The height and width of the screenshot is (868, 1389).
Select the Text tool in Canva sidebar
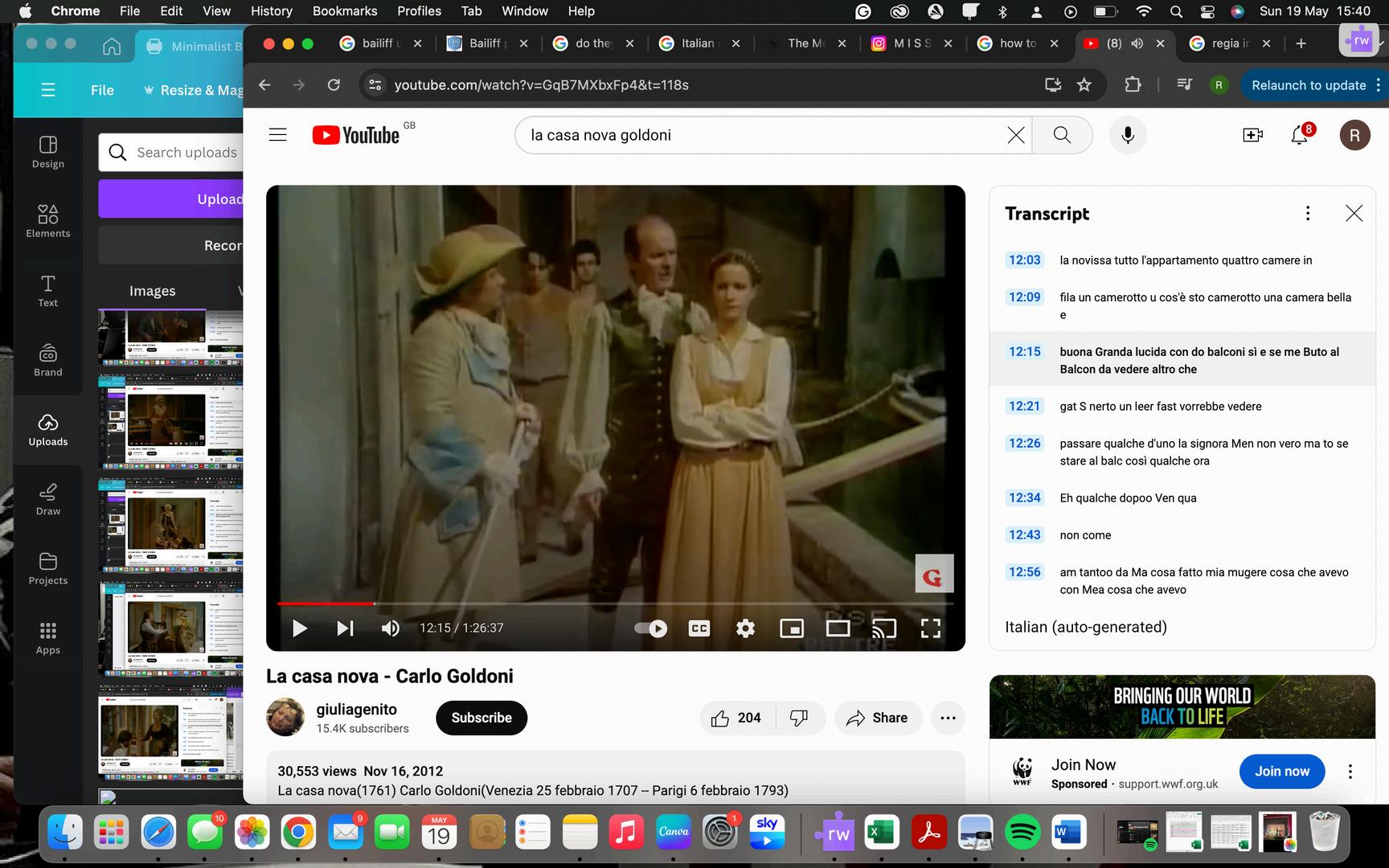click(x=48, y=290)
